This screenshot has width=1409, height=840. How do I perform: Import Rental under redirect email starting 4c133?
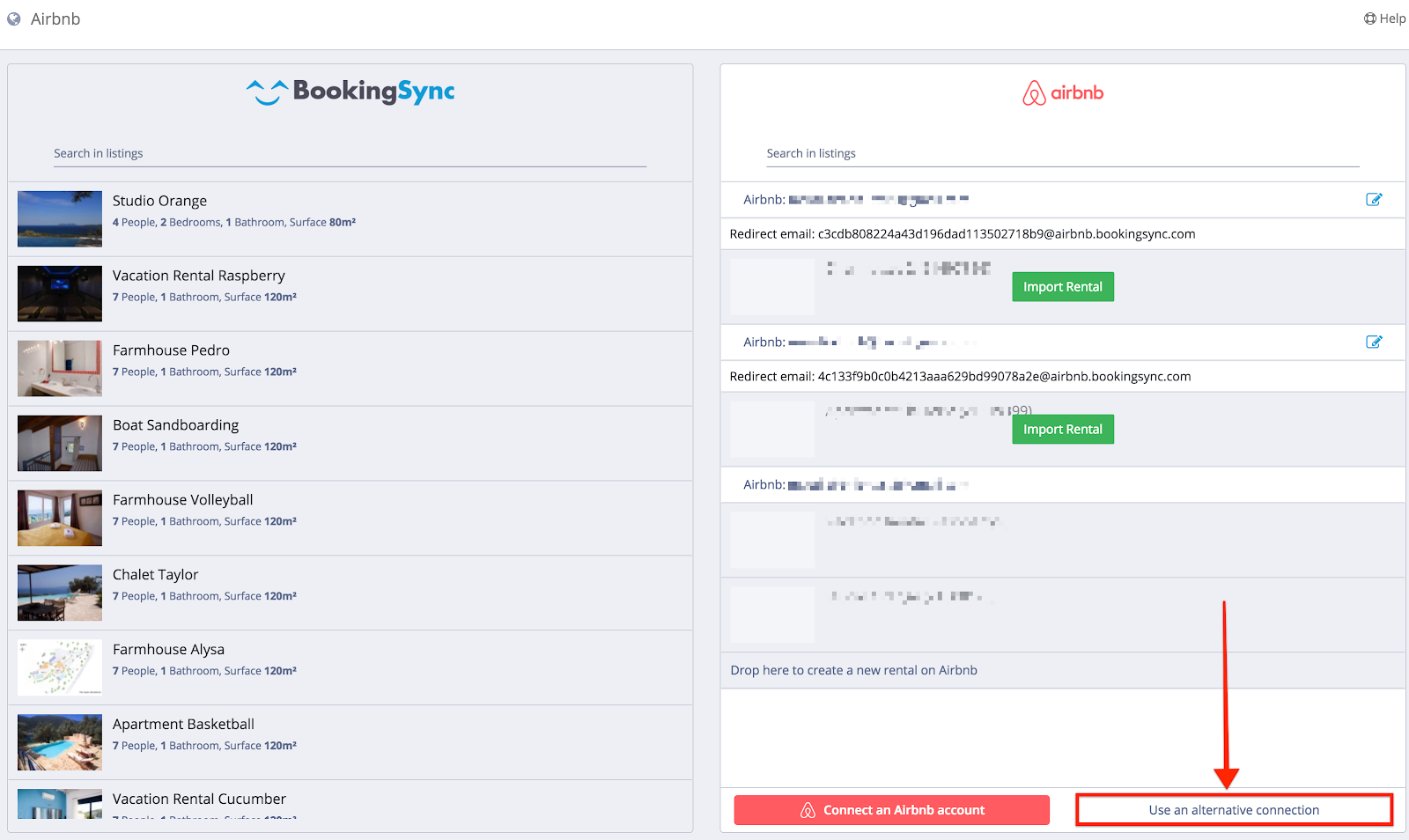coord(1063,430)
